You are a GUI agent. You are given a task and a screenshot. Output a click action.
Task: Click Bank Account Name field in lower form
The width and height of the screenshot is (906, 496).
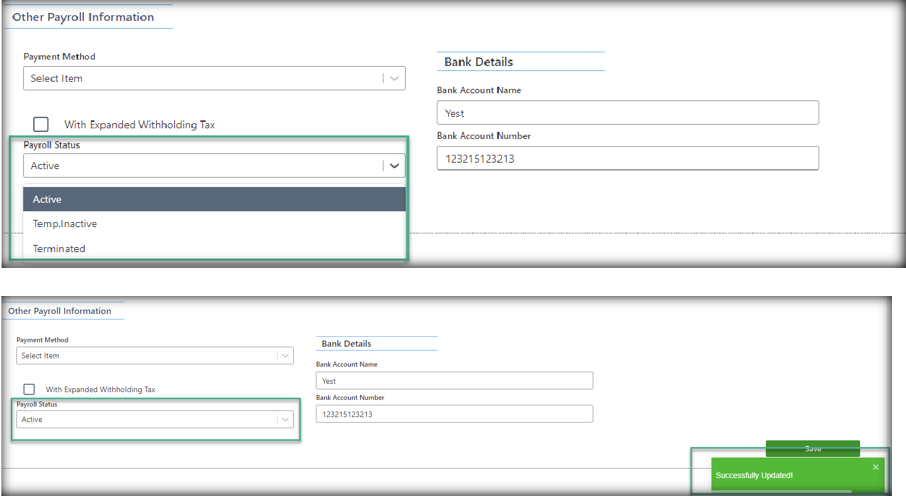[454, 381]
